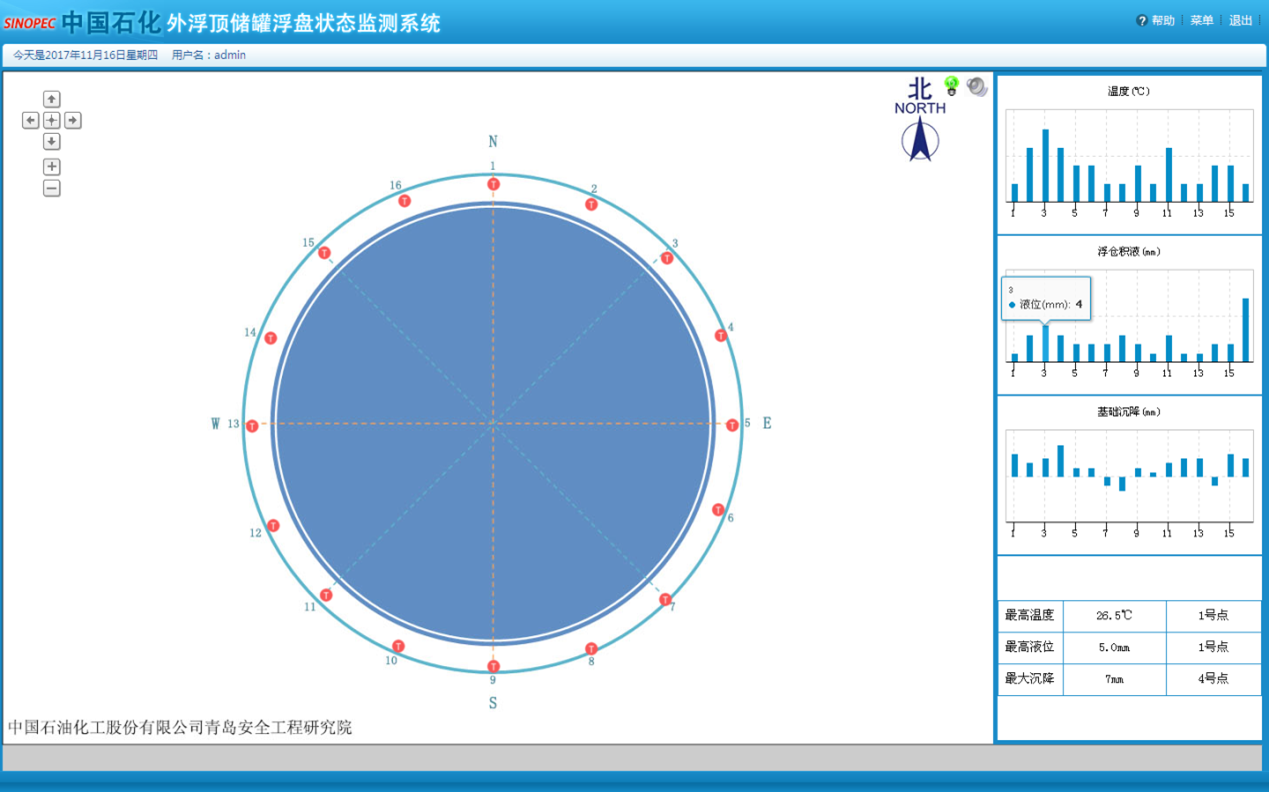
Task: Pan the tank view up
Action: tap(52, 99)
